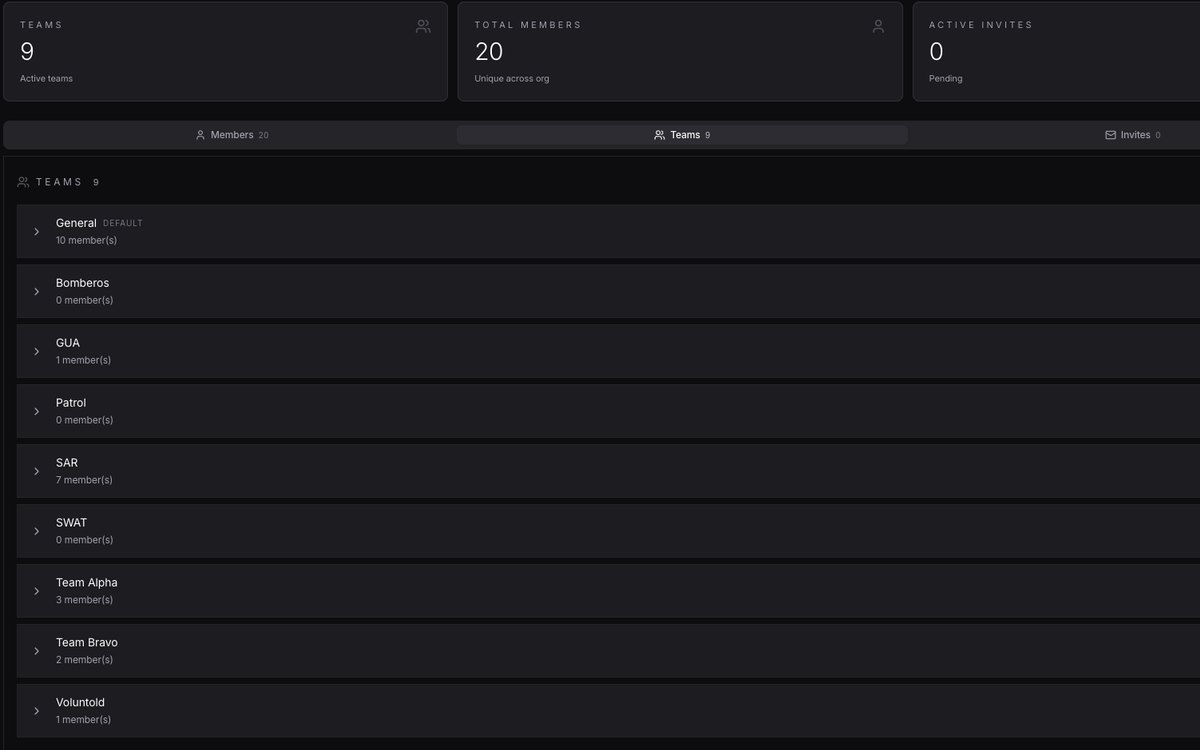Image resolution: width=1200 pixels, height=750 pixels.
Task: Click '2 member(s)' under Team Bravo
Action: (84, 660)
